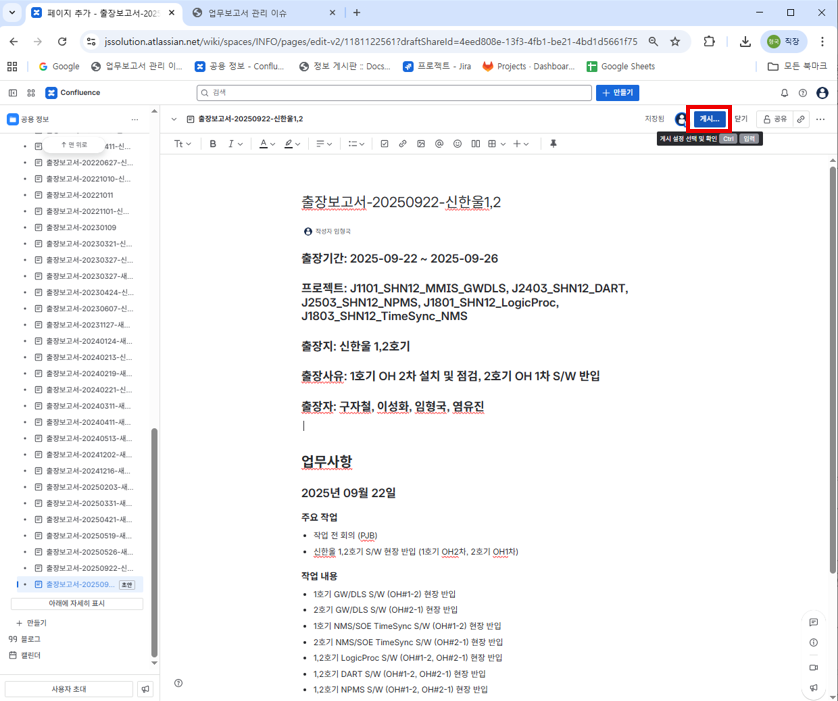Toggle bold formatting in editor toolbar
Screen dimensions: 838x701
(213, 144)
